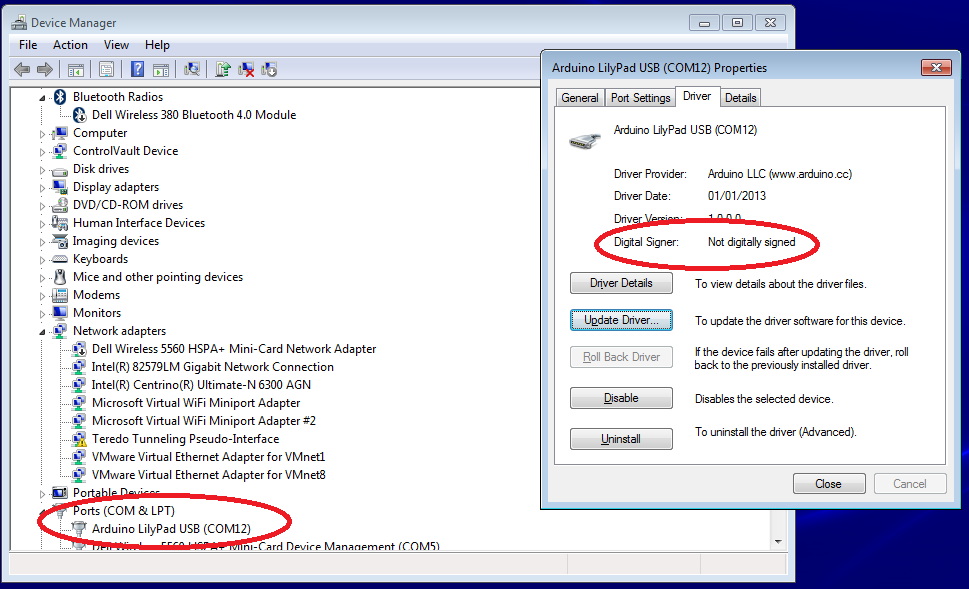Open the View menu
The image size is (969, 589).
pyautogui.click(x=116, y=45)
